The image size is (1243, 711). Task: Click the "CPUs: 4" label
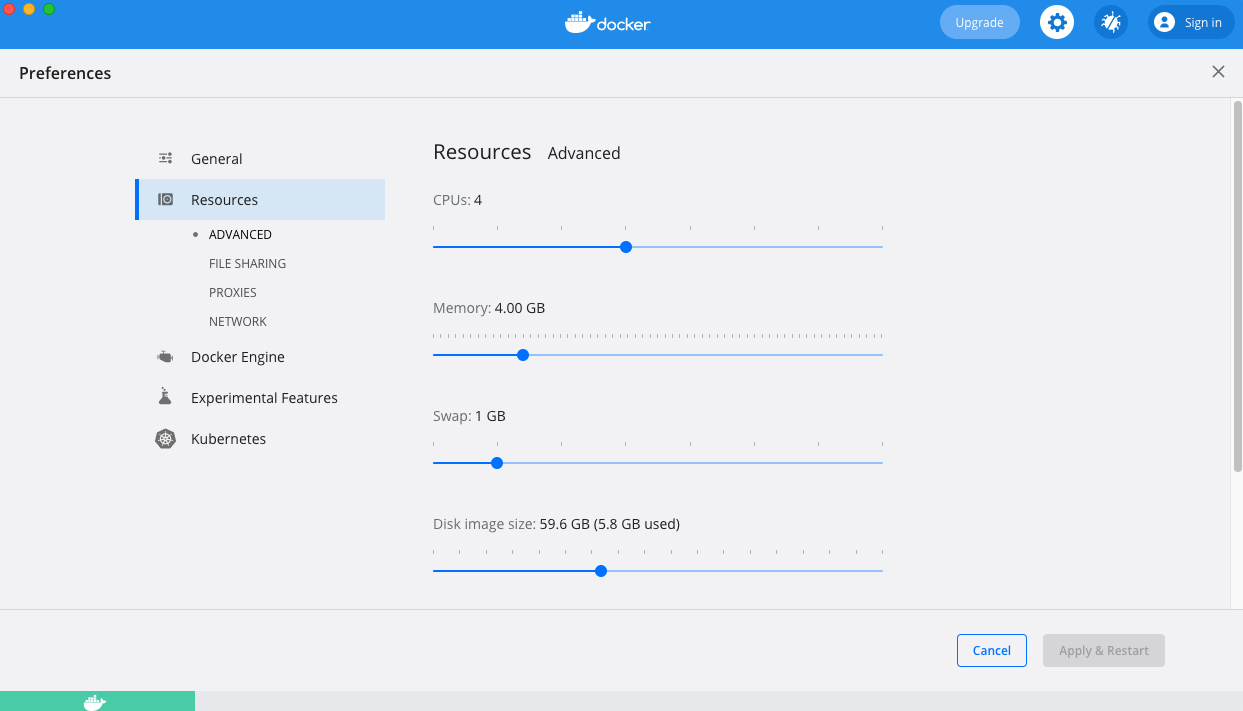pos(457,200)
